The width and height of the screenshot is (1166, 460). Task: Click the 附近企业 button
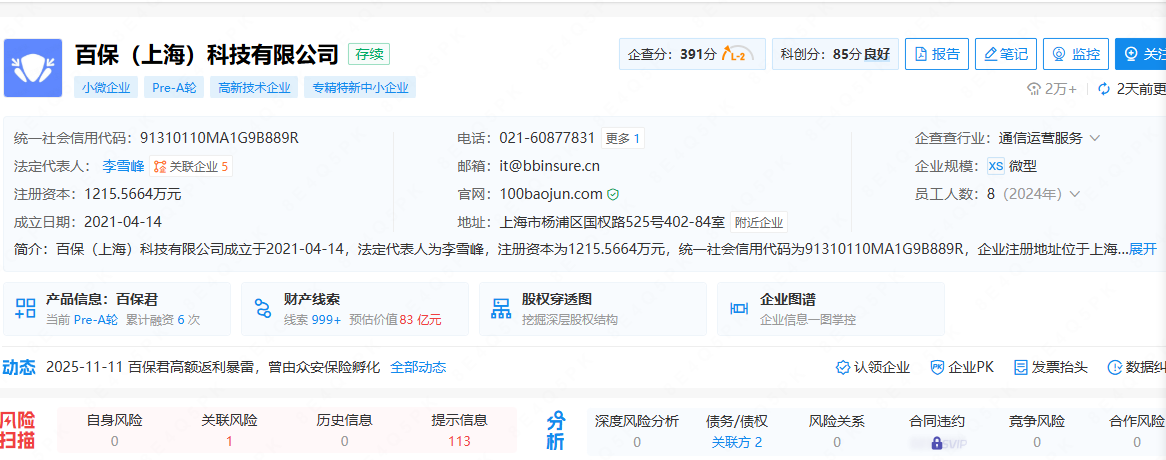(759, 222)
